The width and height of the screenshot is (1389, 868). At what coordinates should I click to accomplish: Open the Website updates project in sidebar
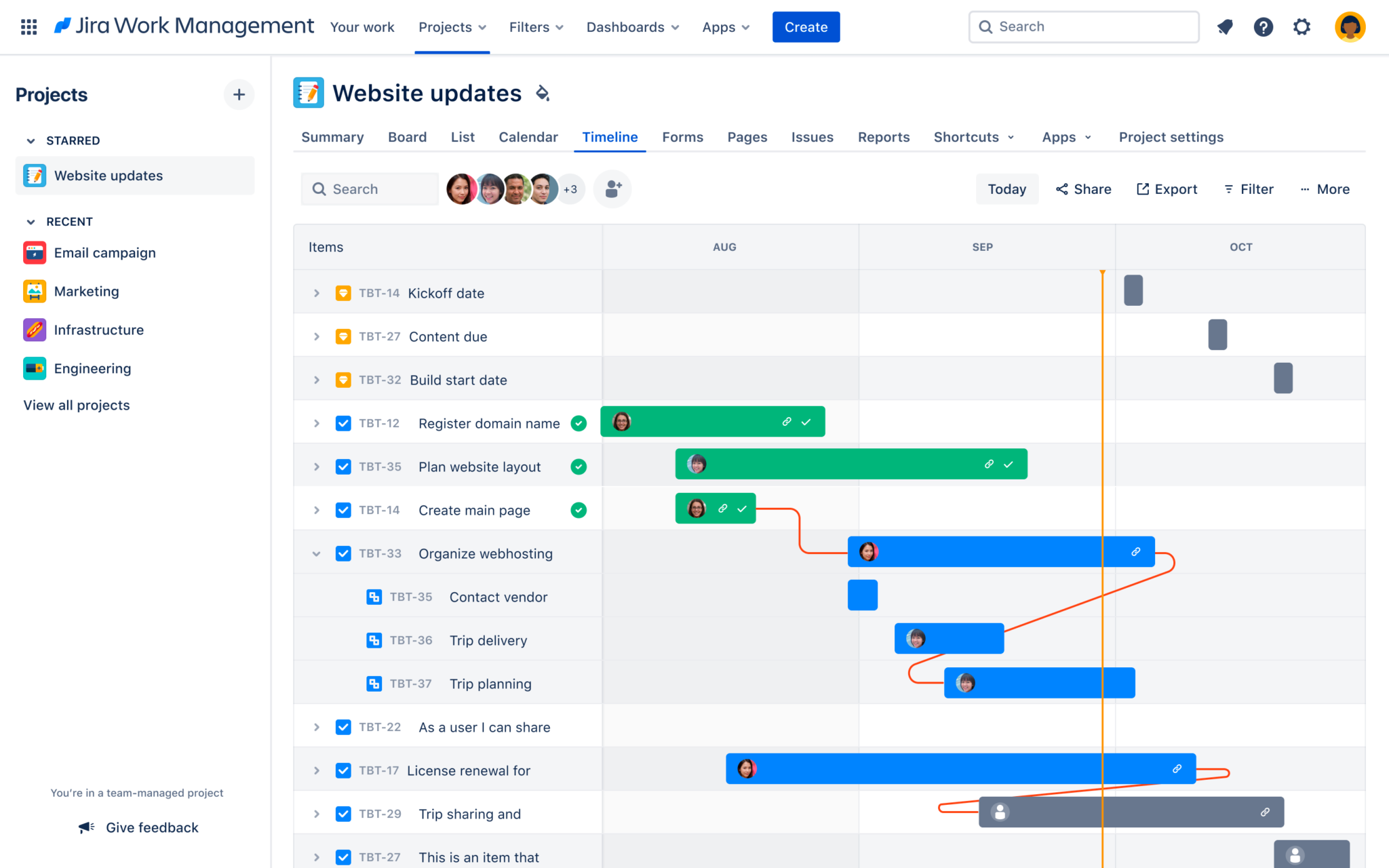click(108, 175)
